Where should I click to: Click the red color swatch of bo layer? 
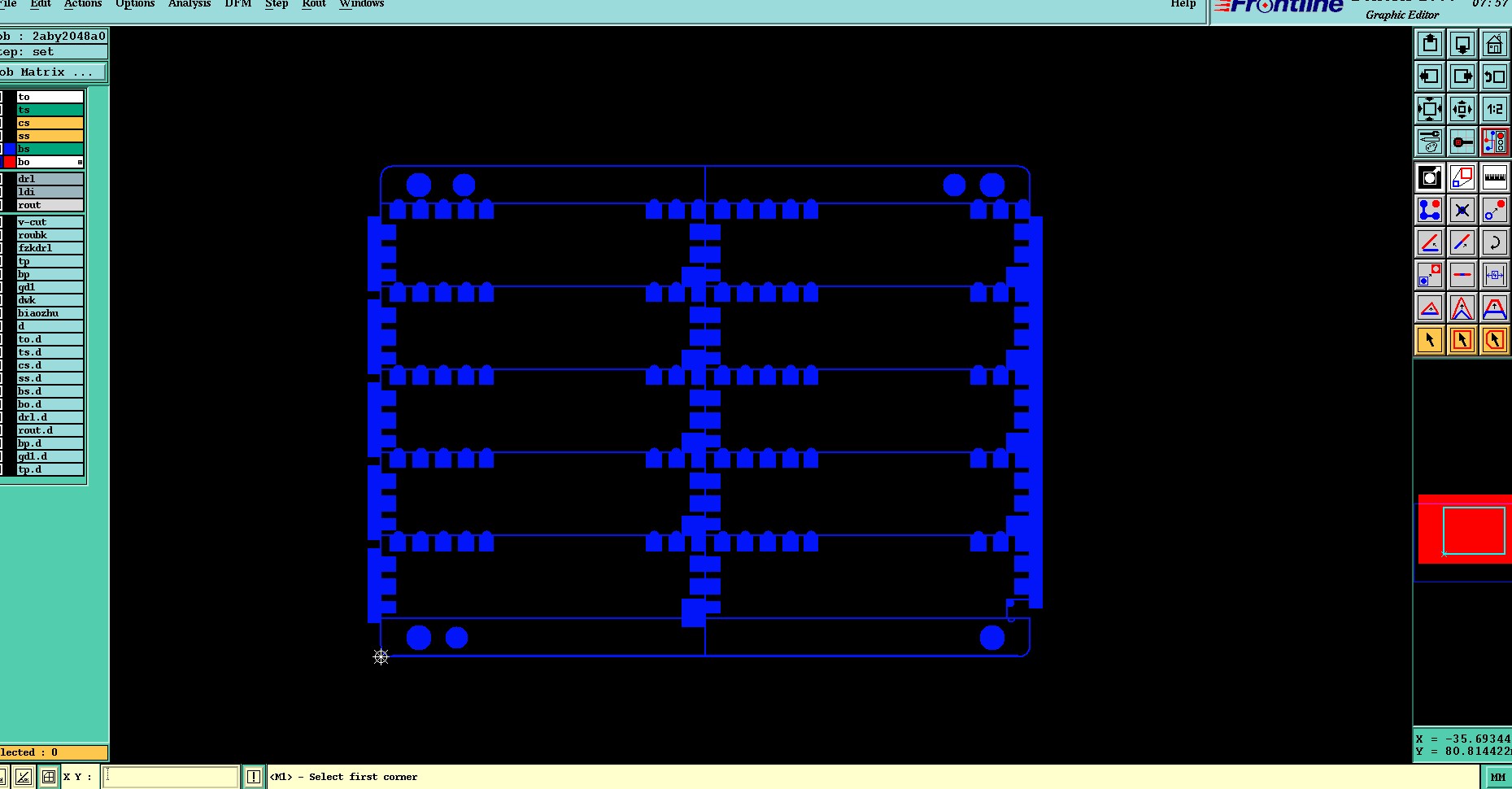tap(10, 162)
